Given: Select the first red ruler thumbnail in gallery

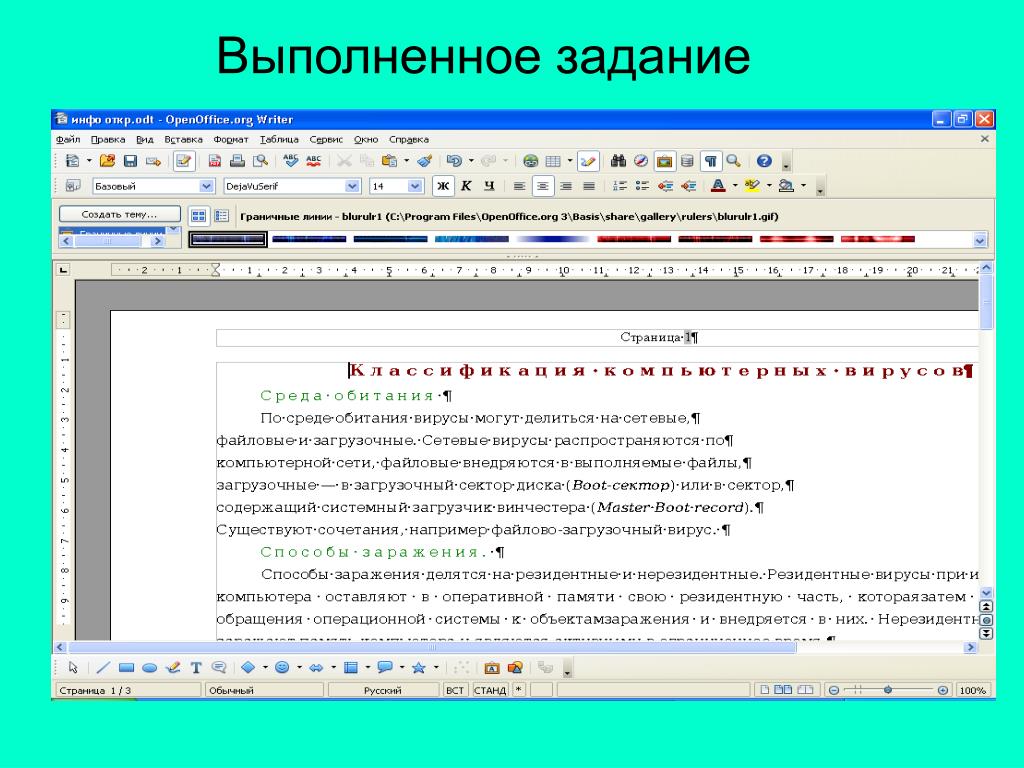Looking at the screenshot, I should coord(634,239).
